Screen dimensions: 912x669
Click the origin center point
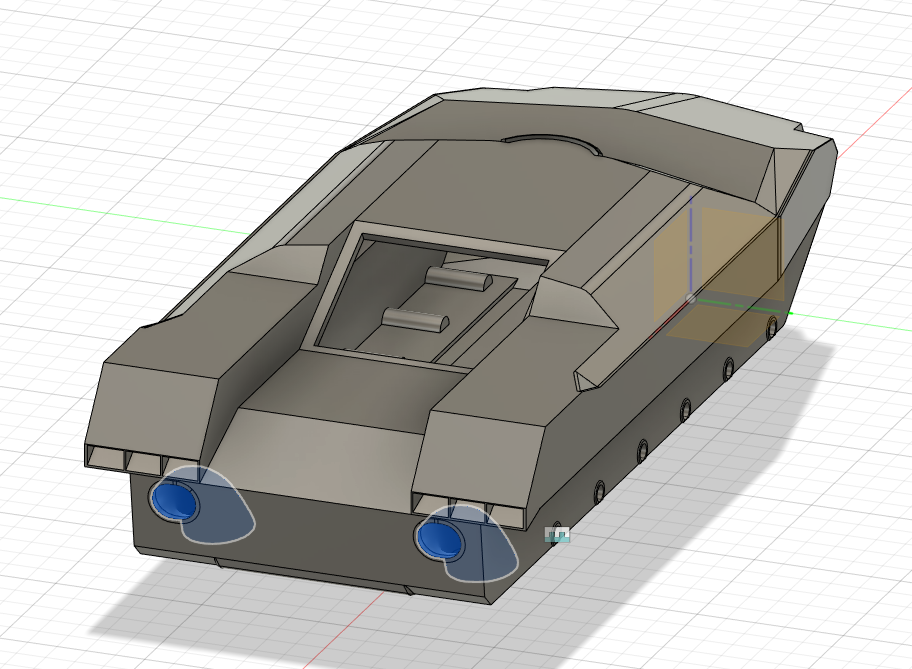(x=691, y=298)
